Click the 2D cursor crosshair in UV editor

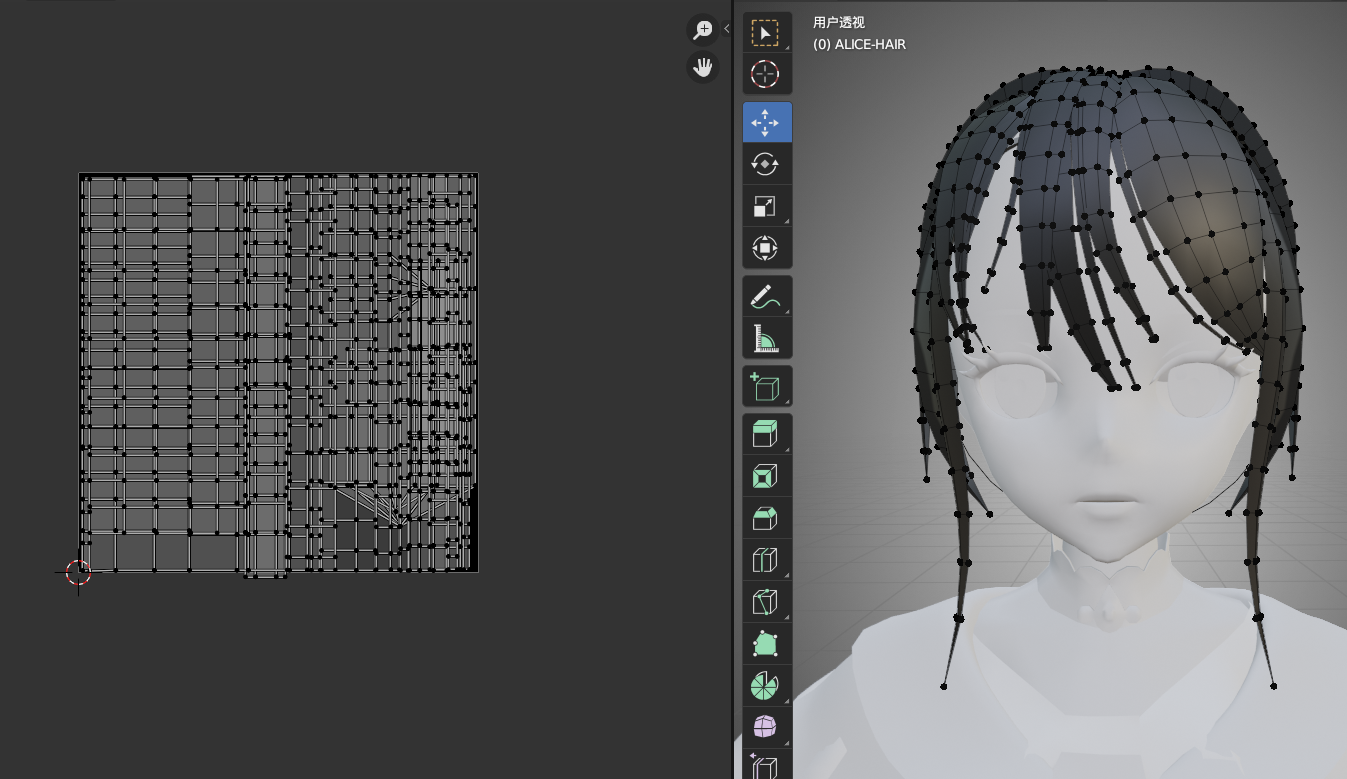pyautogui.click(x=77, y=572)
